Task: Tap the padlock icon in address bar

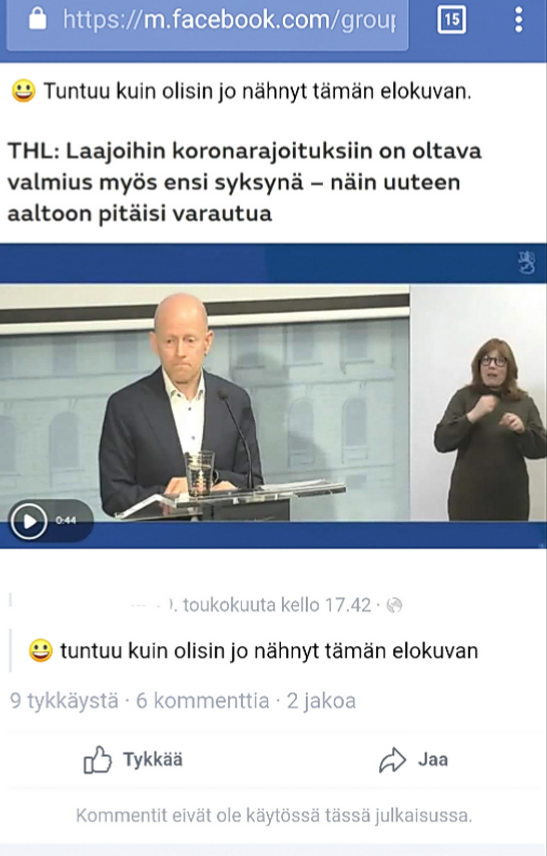Action: (x=38, y=20)
